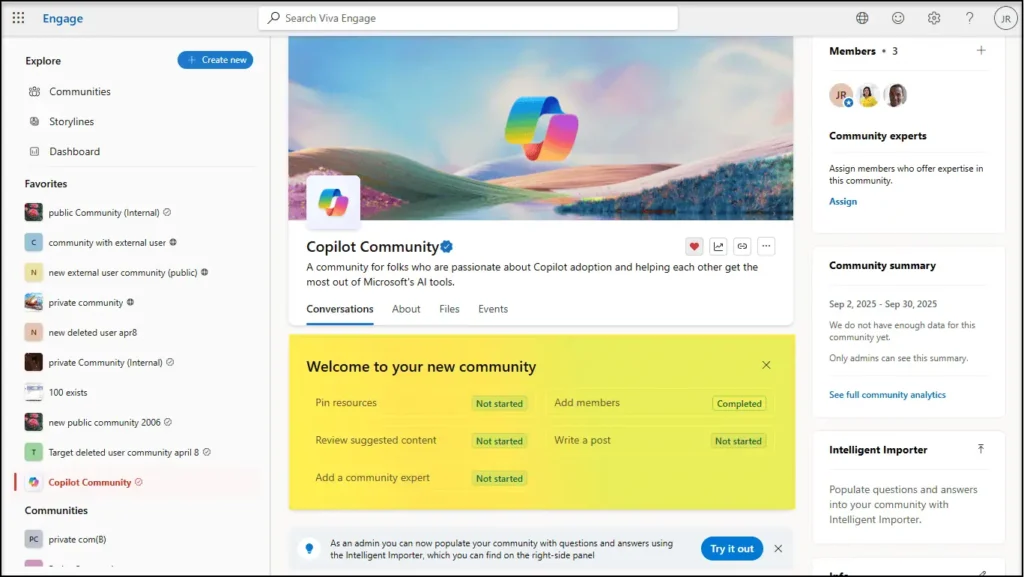Open more options with the ellipsis icon
Viewport: 1024px width, 577px height.
(x=766, y=246)
